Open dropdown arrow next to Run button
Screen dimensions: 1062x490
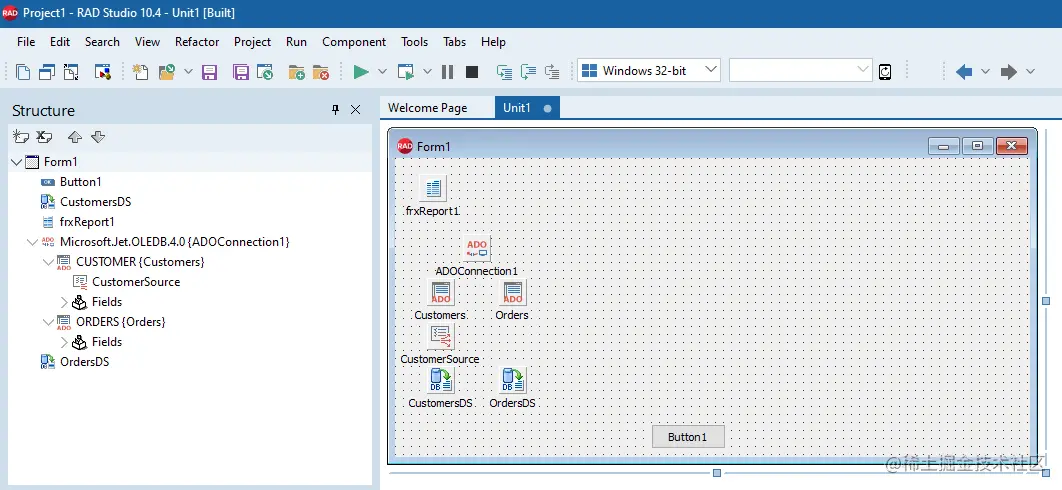click(x=382, y=72)
